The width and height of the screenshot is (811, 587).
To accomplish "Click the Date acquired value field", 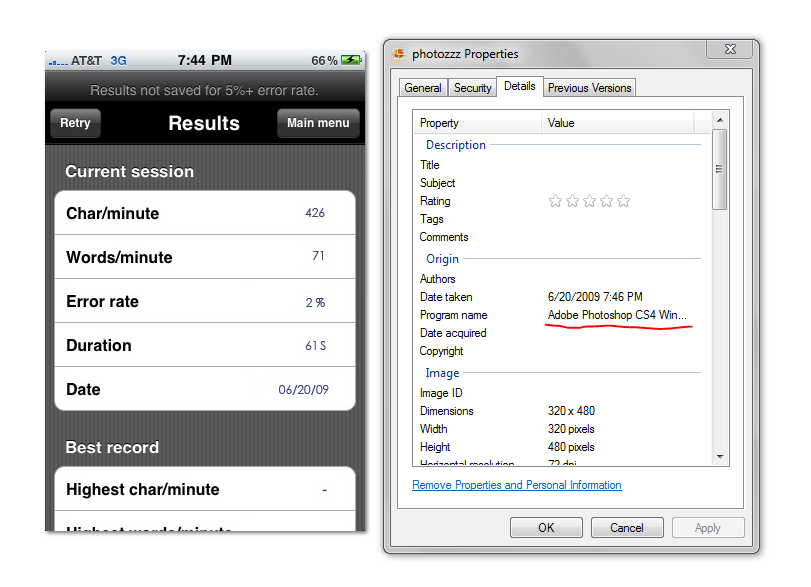I will tap(623, 333).
